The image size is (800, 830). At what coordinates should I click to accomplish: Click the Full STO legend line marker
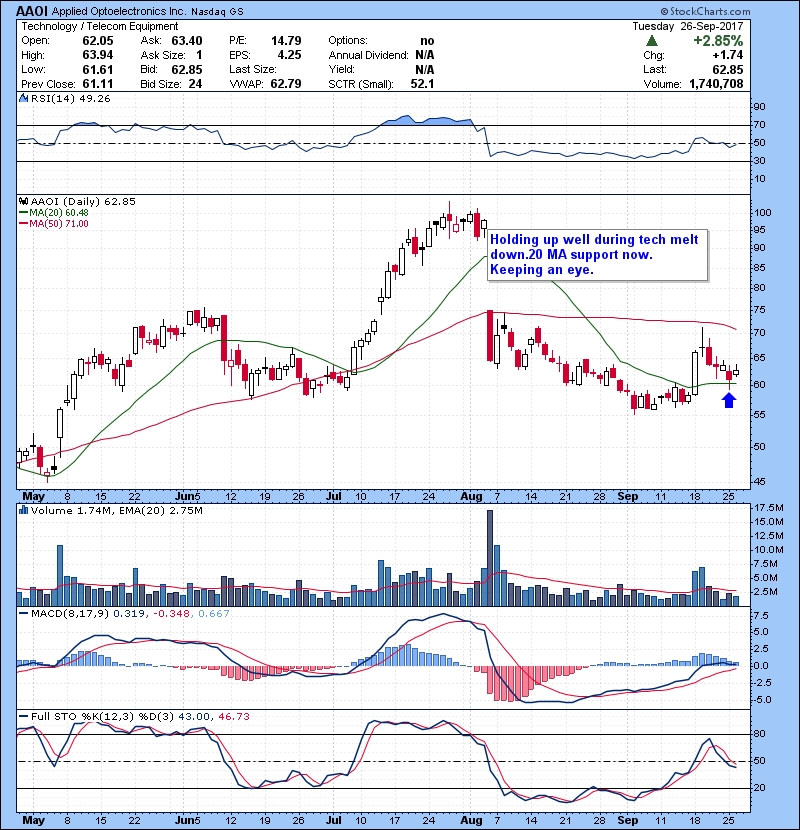coord(24,716)
